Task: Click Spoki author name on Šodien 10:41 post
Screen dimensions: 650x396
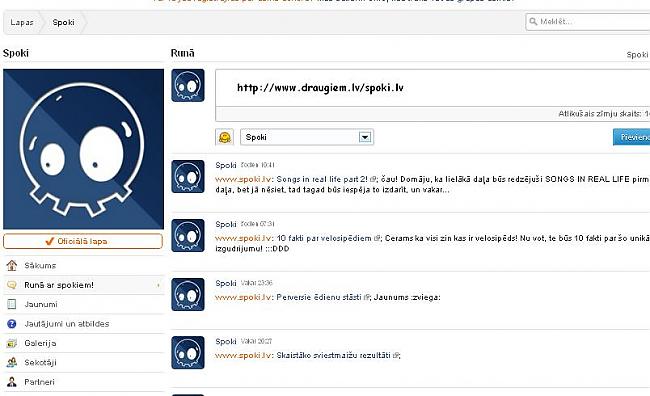Action: 226,165
